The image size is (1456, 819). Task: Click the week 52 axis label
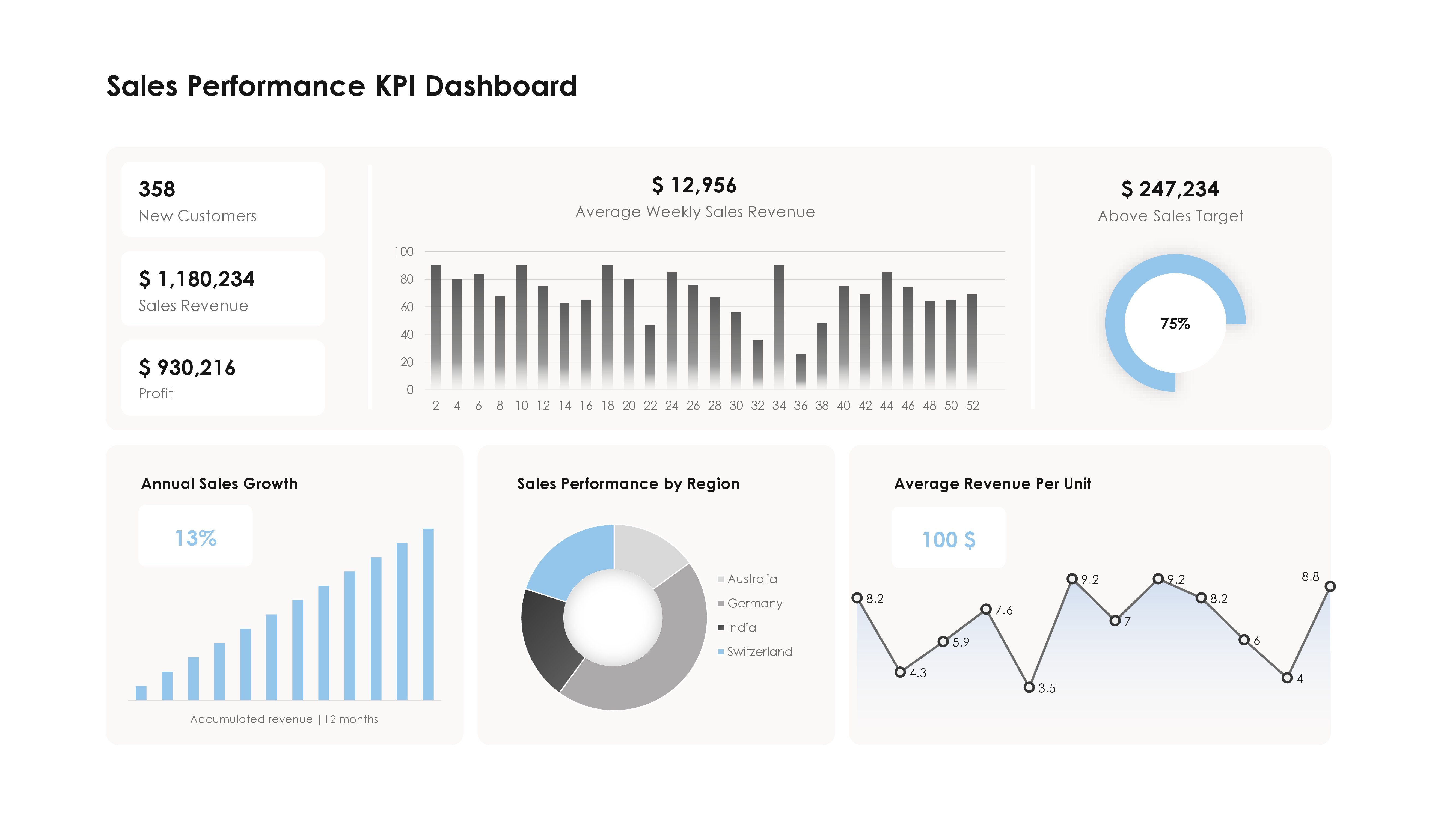973,405
